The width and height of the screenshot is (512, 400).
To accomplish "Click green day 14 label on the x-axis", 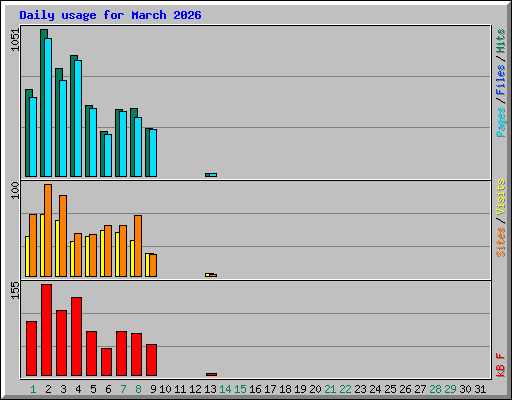I will point(225,389).
